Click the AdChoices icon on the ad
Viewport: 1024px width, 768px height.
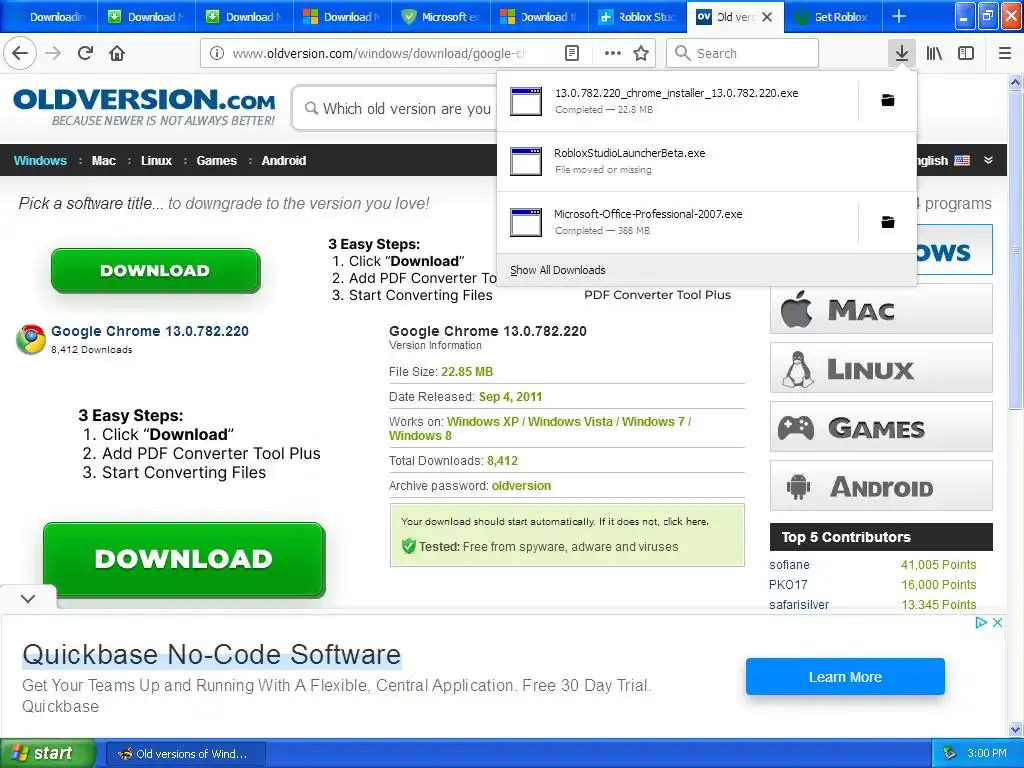click(980, 622)
